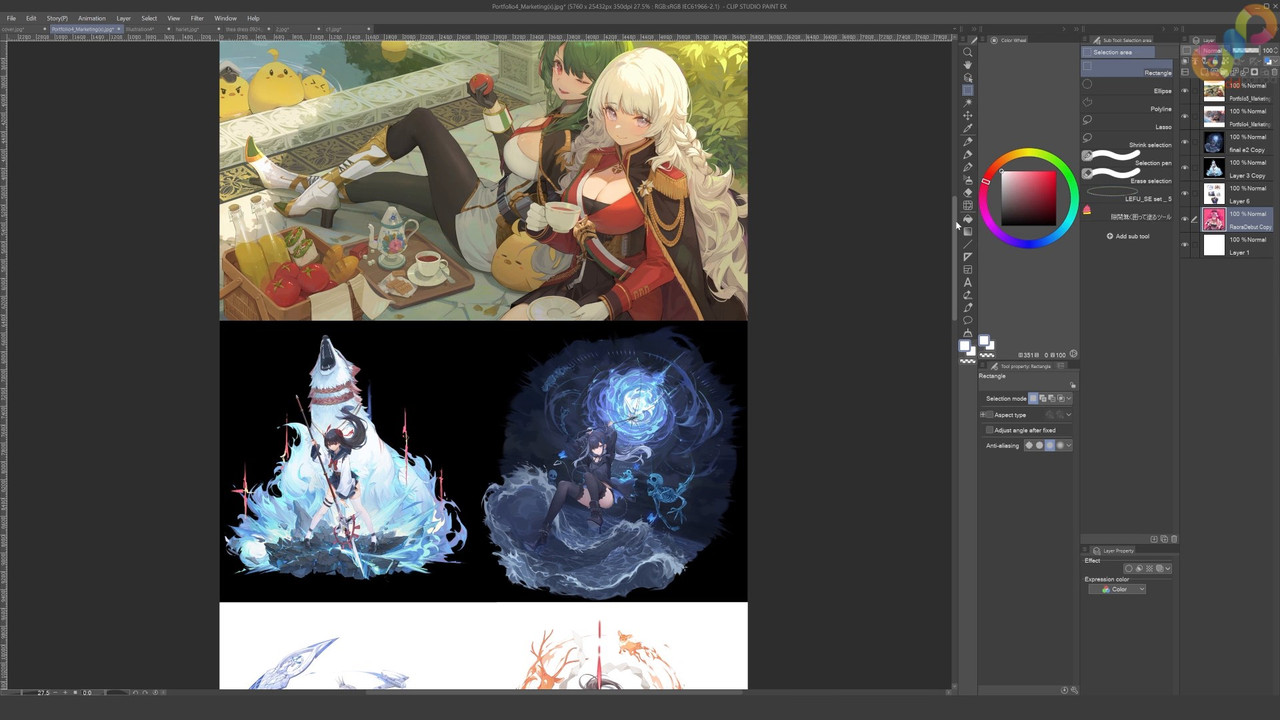Select the Ruler tool

pyautogui.click(x=967, y=257)
